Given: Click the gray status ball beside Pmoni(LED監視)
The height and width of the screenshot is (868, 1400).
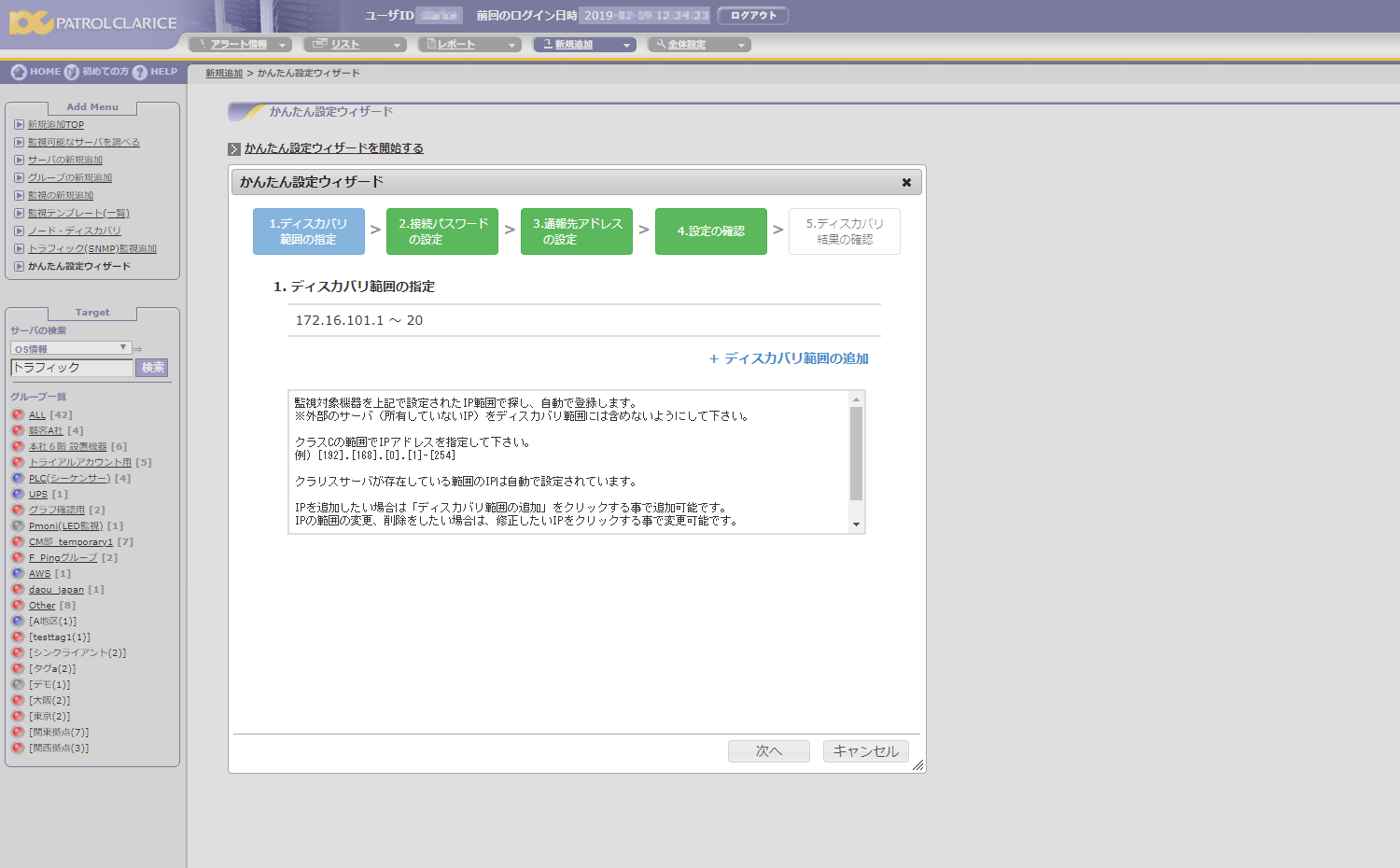Looking at the screenshot, I should (x=18, y=525).
